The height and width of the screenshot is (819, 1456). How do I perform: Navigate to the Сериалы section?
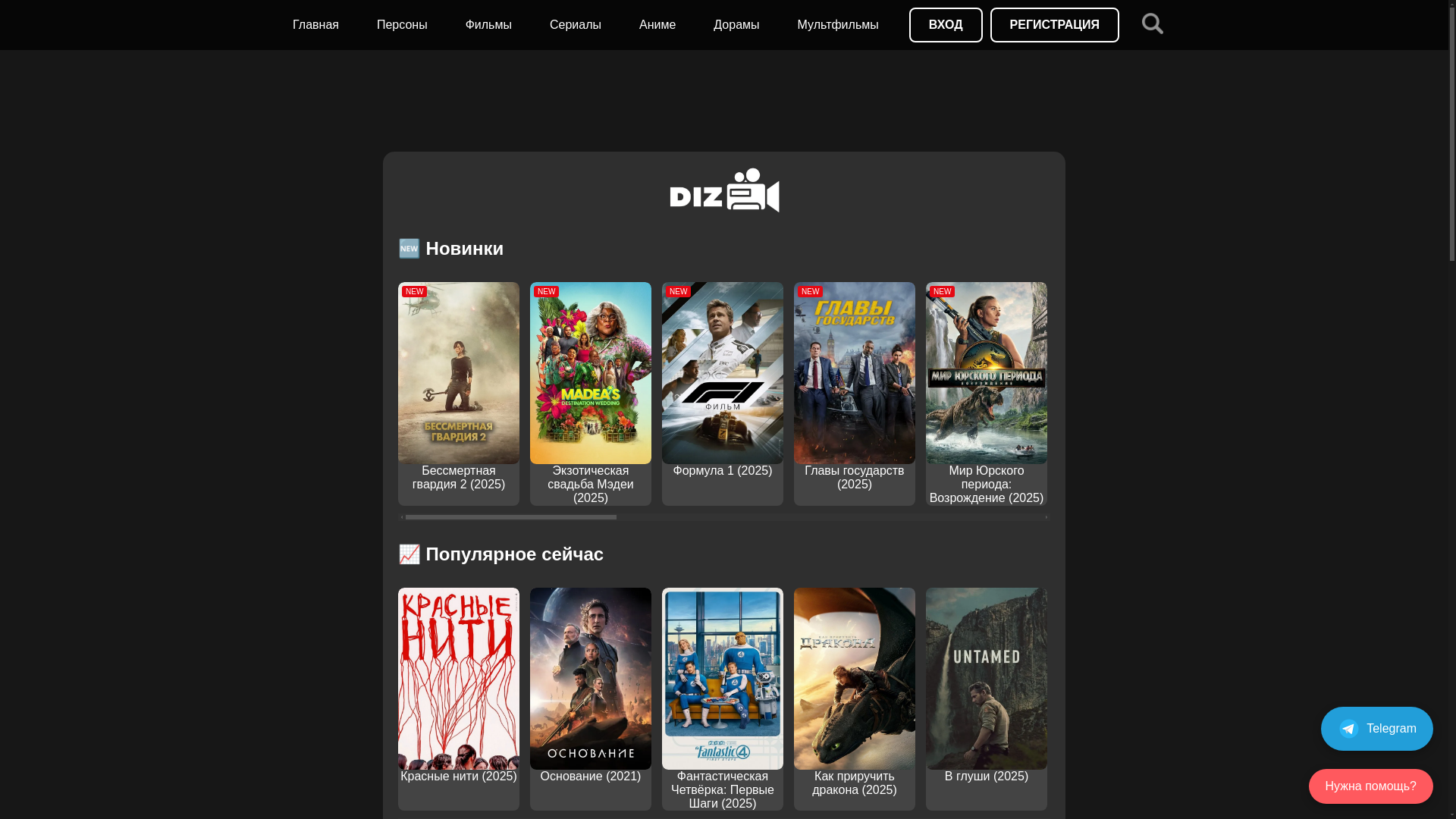coord(576,25)
